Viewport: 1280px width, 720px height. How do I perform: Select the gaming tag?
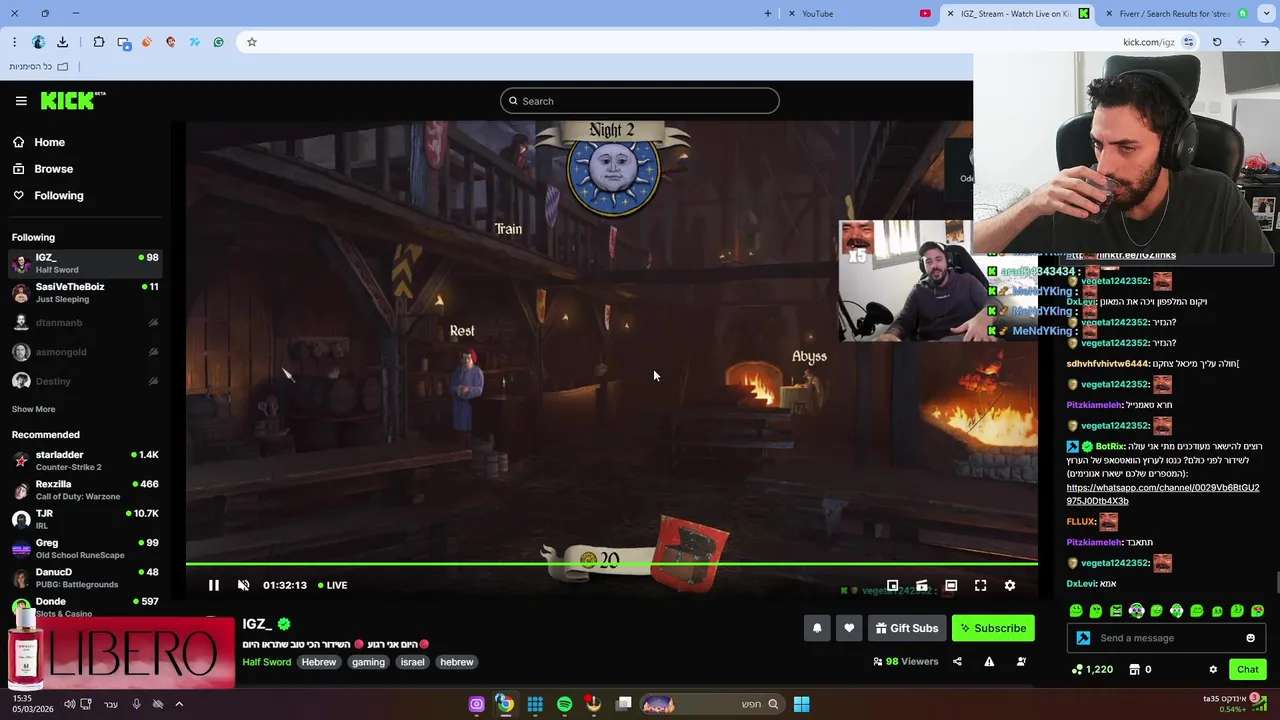tap(368, 662)
